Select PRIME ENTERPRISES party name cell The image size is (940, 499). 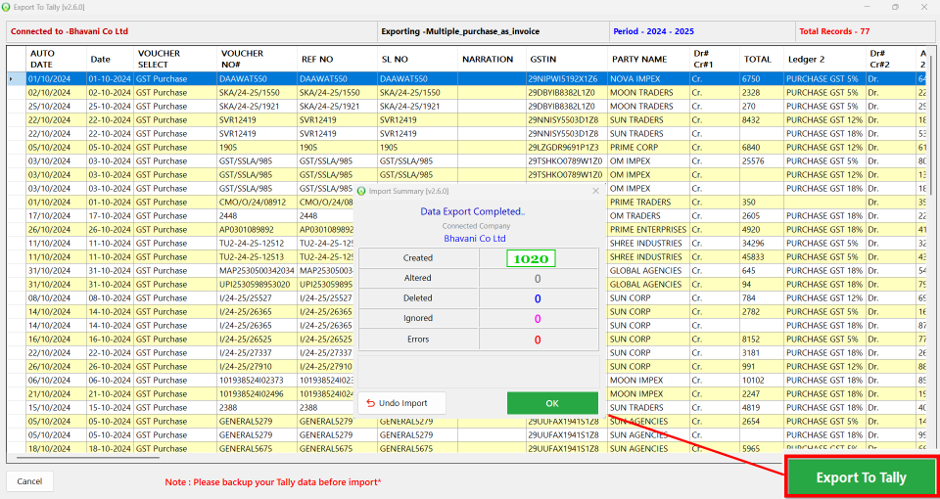(x=647, y=229)
